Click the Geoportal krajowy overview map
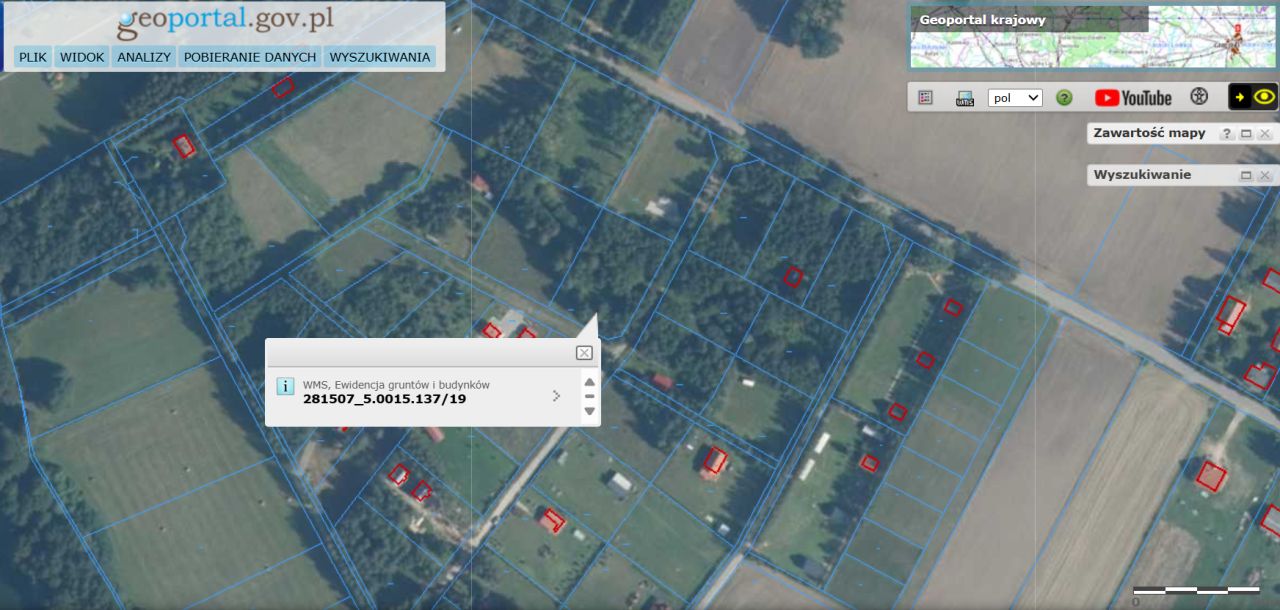The width and height of the screenshot is (1280, 610). point(1093,37)
